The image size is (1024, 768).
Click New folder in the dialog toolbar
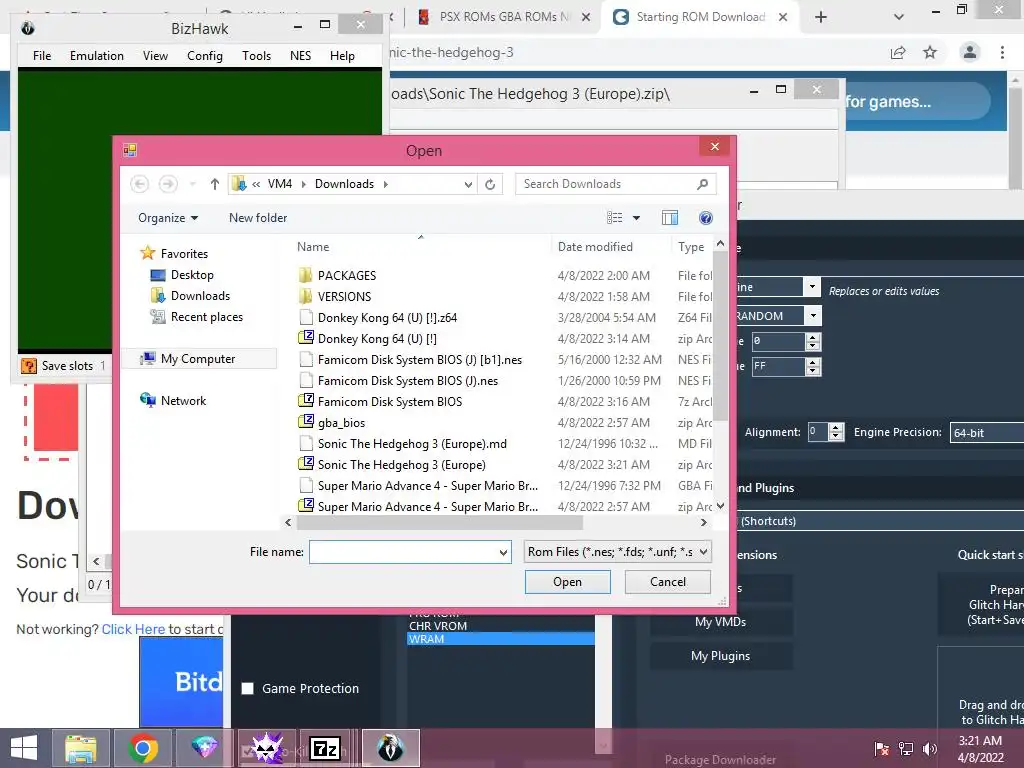point(258,218)
